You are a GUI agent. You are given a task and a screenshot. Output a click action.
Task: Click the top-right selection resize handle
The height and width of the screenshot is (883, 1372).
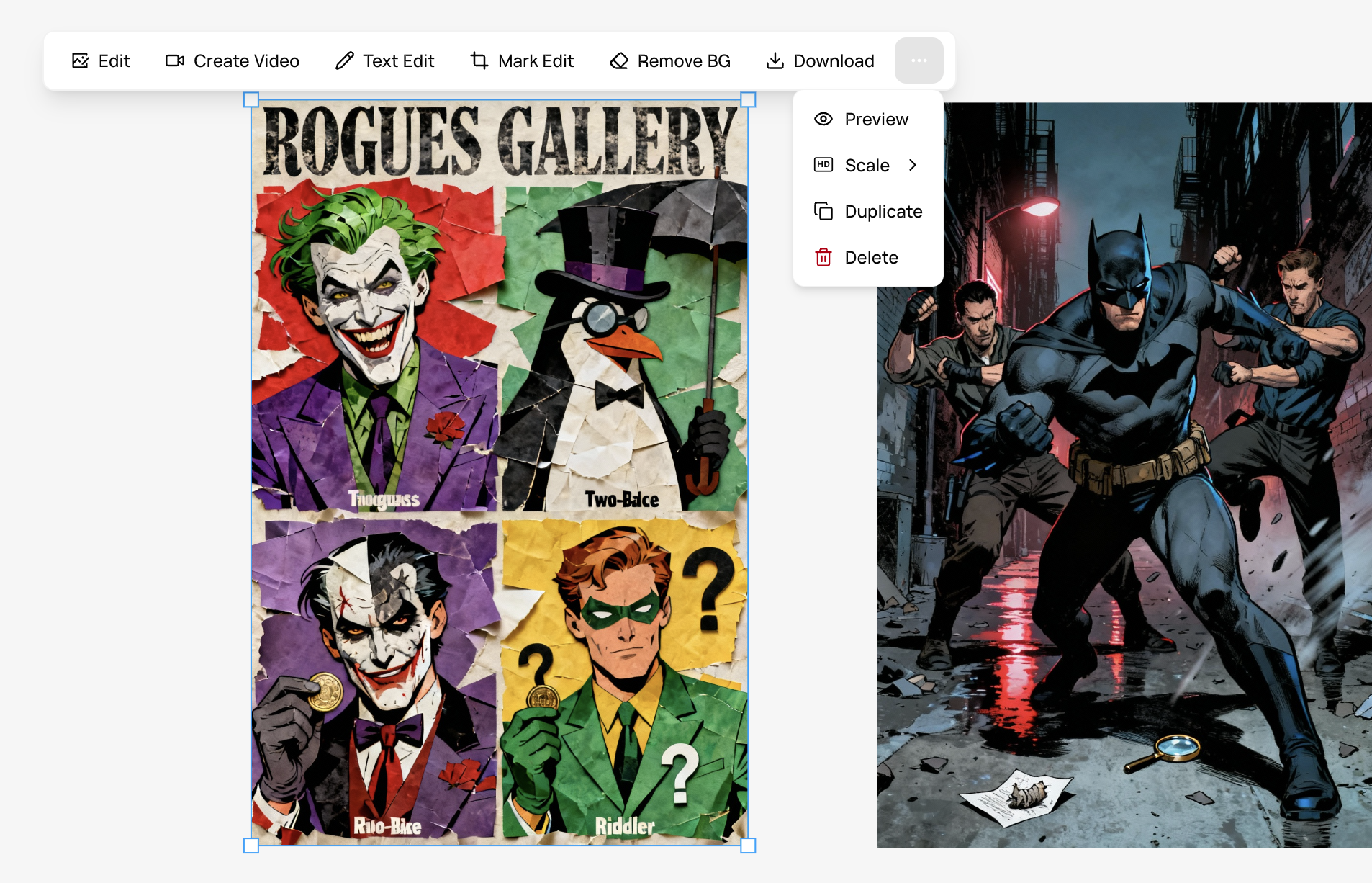click(748, 100)
